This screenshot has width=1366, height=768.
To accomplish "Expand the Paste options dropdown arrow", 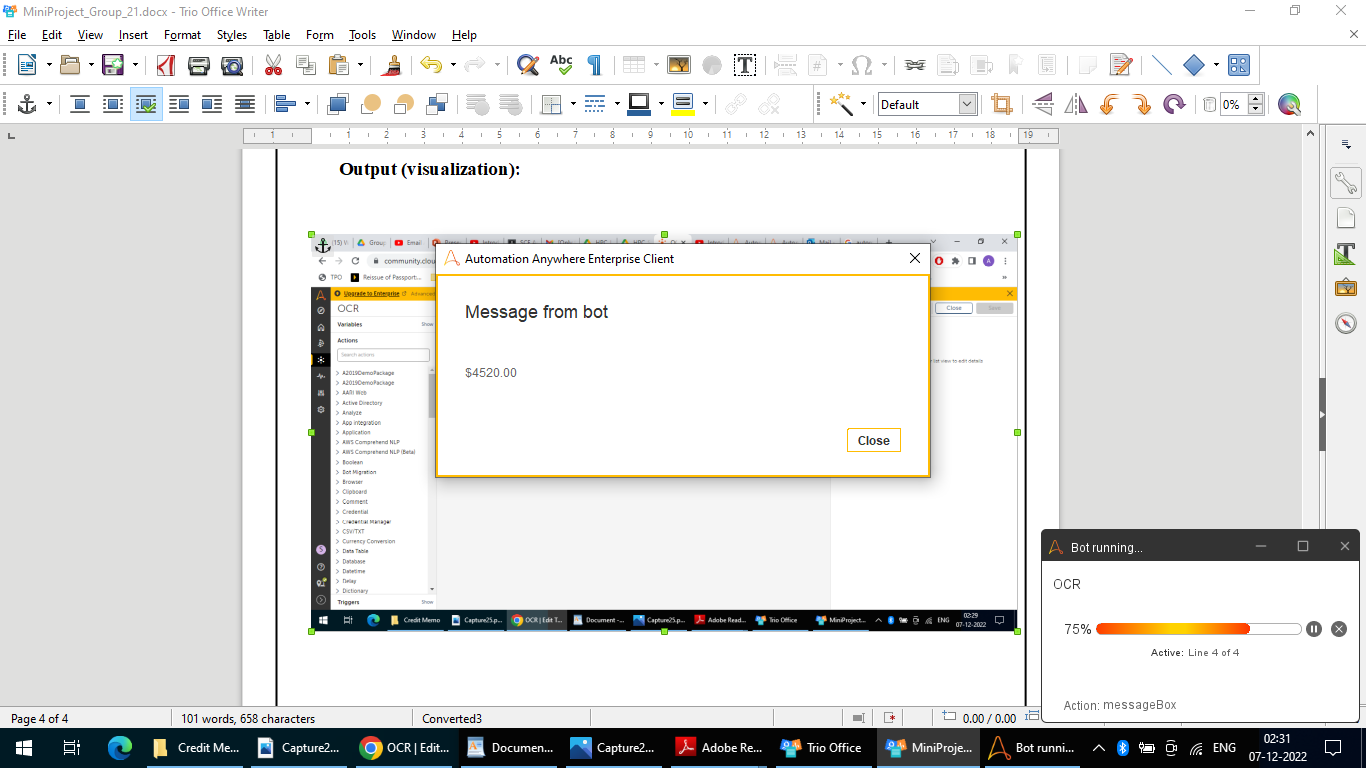I will pyautogui.click(x=360, y=65).
